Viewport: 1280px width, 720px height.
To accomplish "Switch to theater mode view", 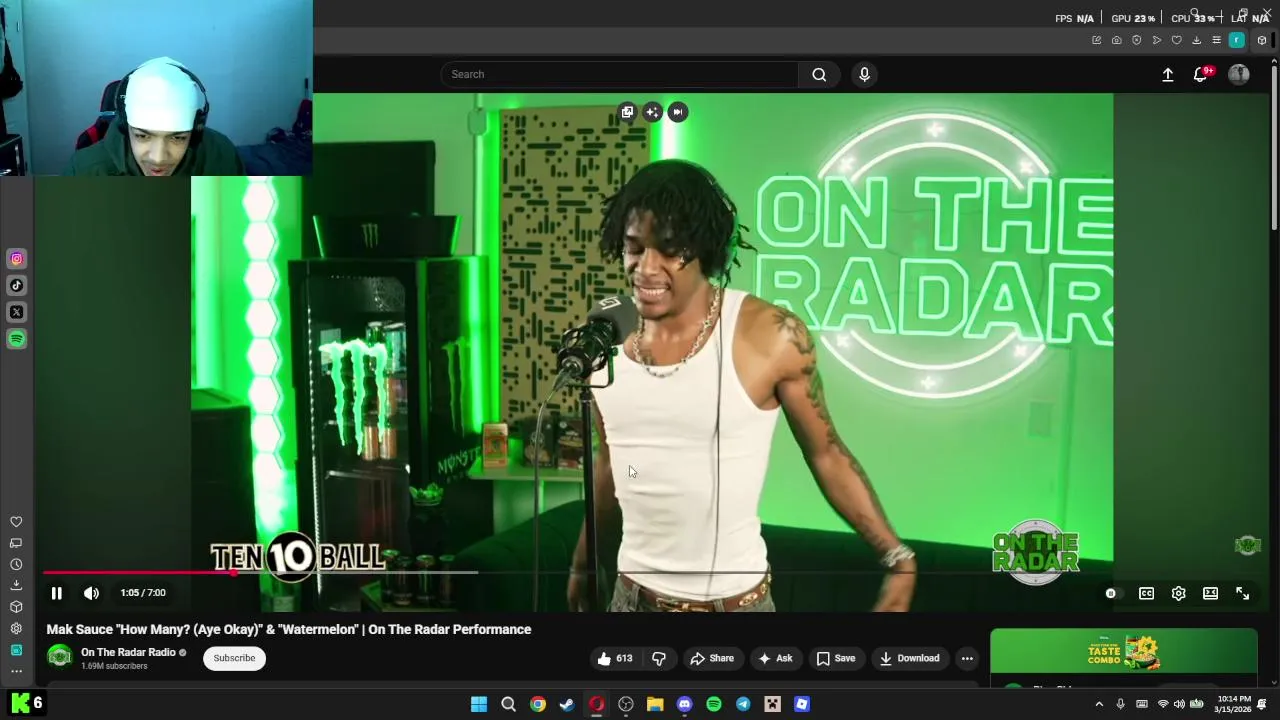I will pos(1210,593).
